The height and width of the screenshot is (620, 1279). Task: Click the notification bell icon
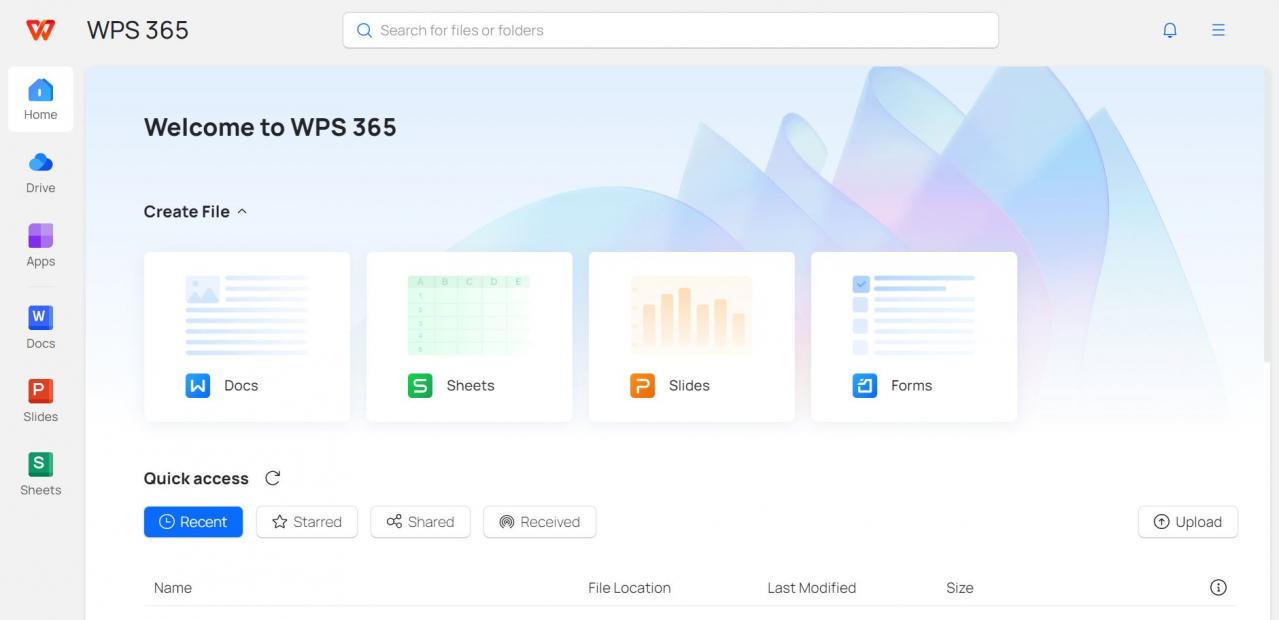tap(1170, 30)
